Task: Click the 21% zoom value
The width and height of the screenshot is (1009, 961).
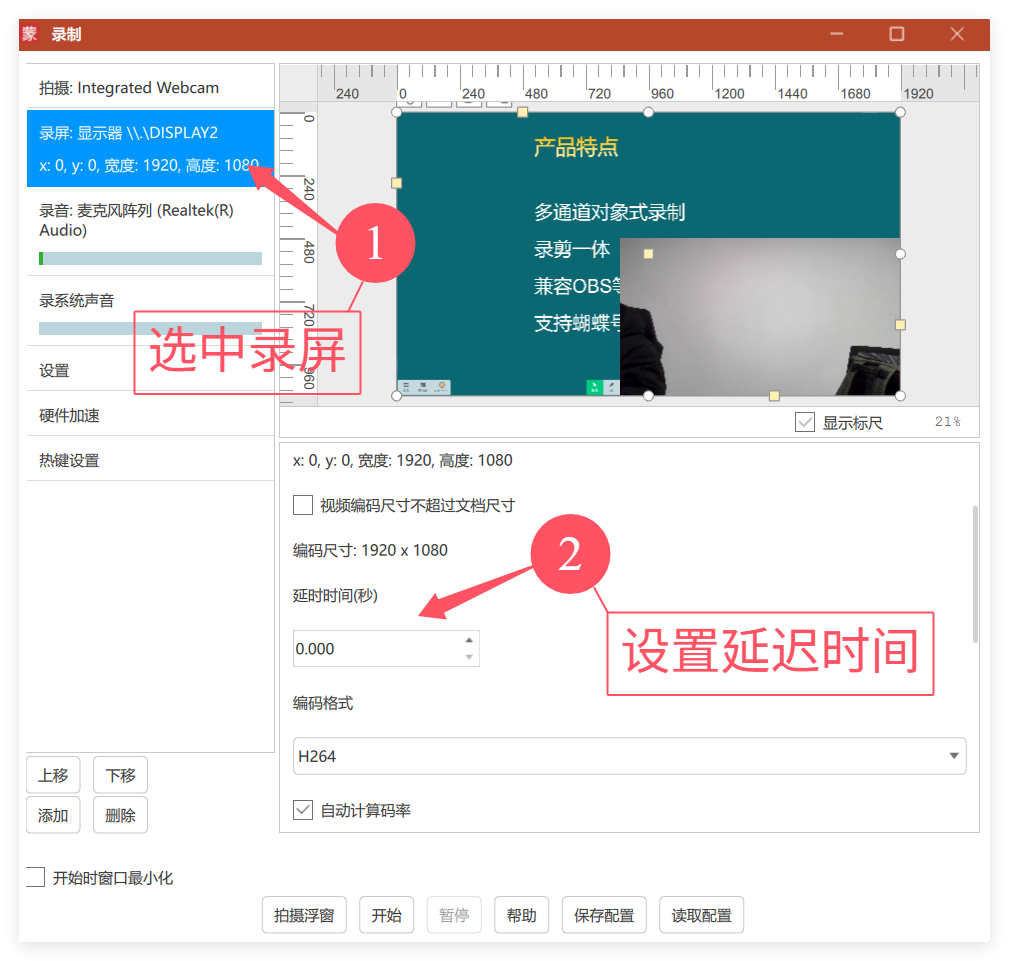Action: [948, 422]
